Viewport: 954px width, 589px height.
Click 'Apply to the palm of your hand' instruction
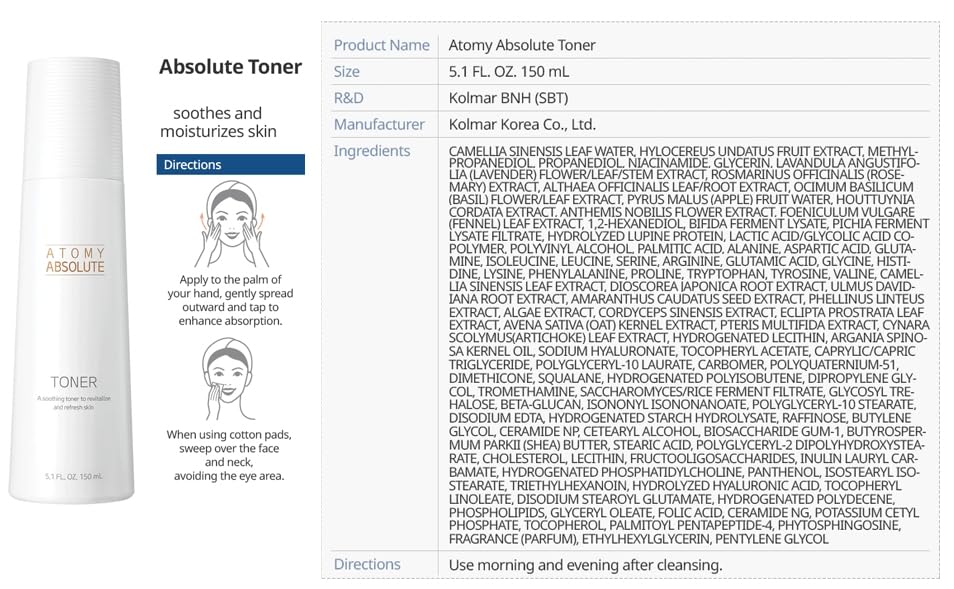[x=230, y=300]
